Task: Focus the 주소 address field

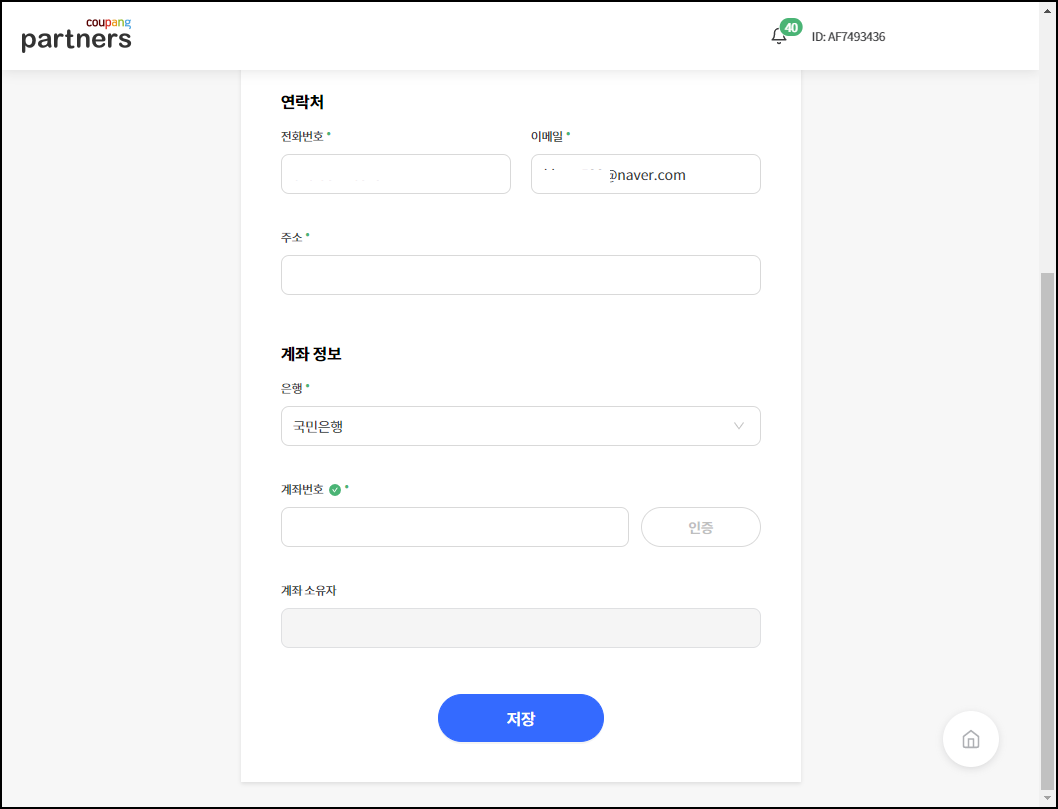Action: 520,275
